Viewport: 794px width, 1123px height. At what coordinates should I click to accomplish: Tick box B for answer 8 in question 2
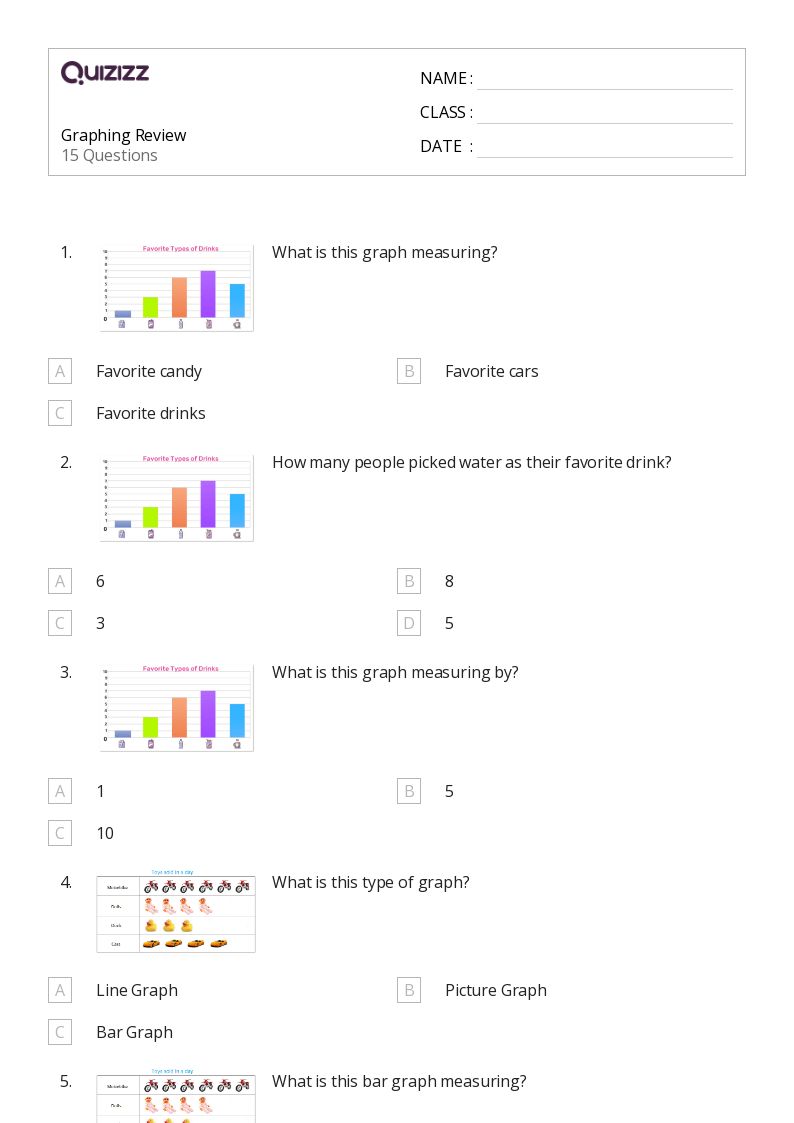tap(409, 581)
